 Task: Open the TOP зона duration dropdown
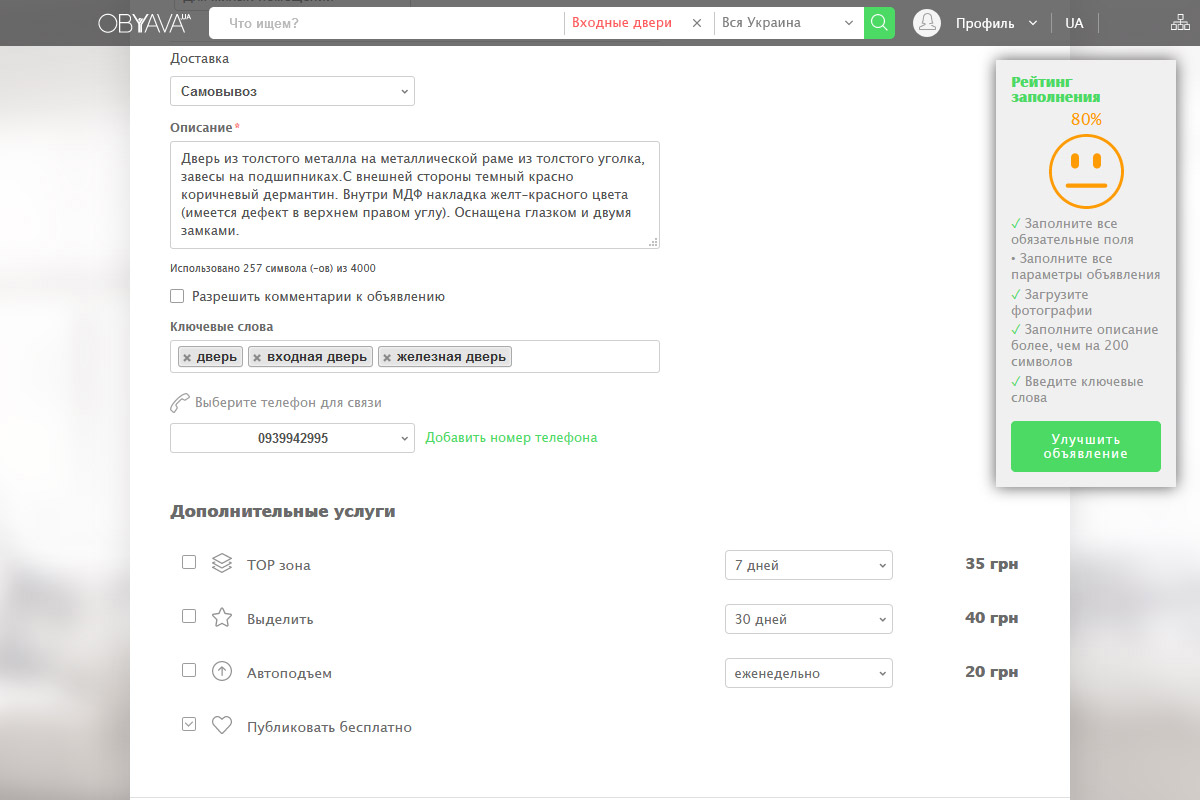pyautogui.click(x=808, y=565)
